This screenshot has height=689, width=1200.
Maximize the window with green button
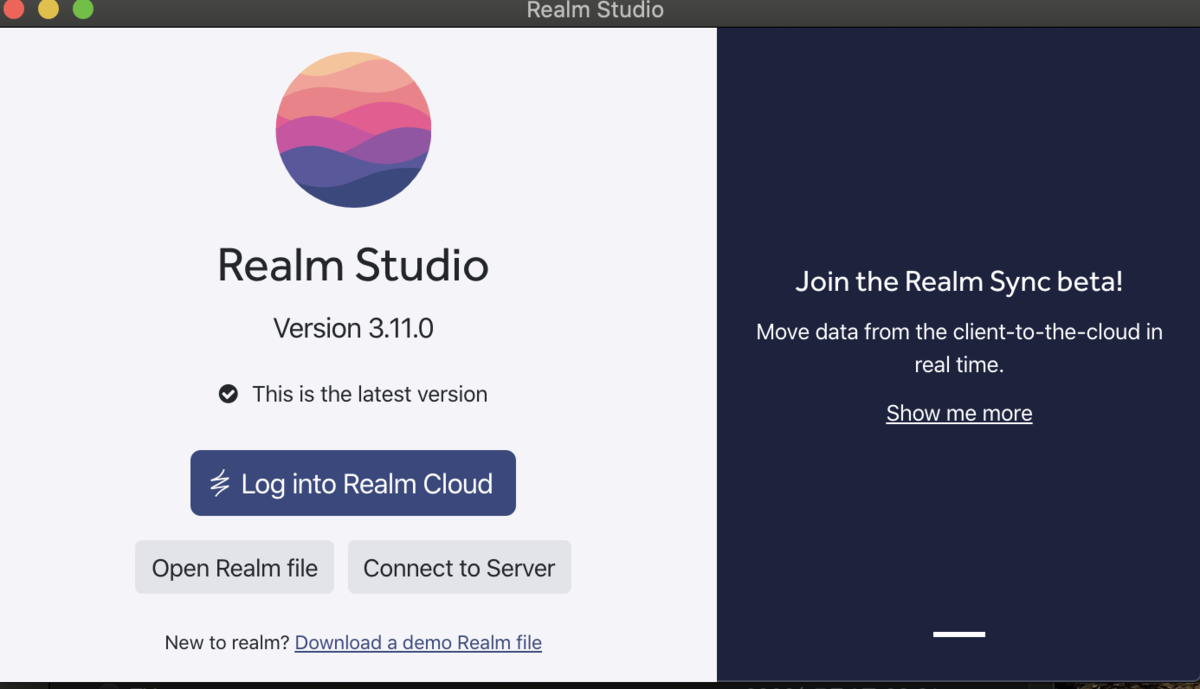pos(83,9)
